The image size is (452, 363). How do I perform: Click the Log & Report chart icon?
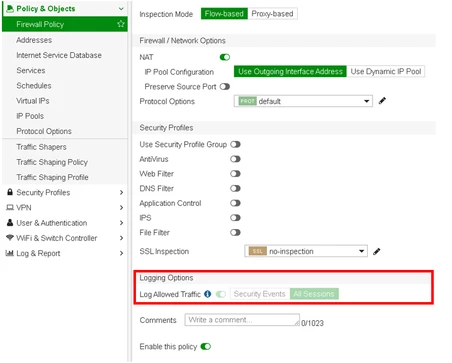tap(10, 253)
